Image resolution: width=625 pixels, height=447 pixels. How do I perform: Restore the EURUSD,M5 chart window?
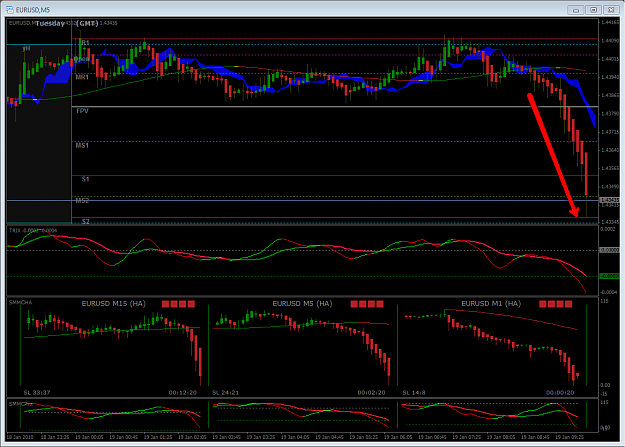coord(594,10)
